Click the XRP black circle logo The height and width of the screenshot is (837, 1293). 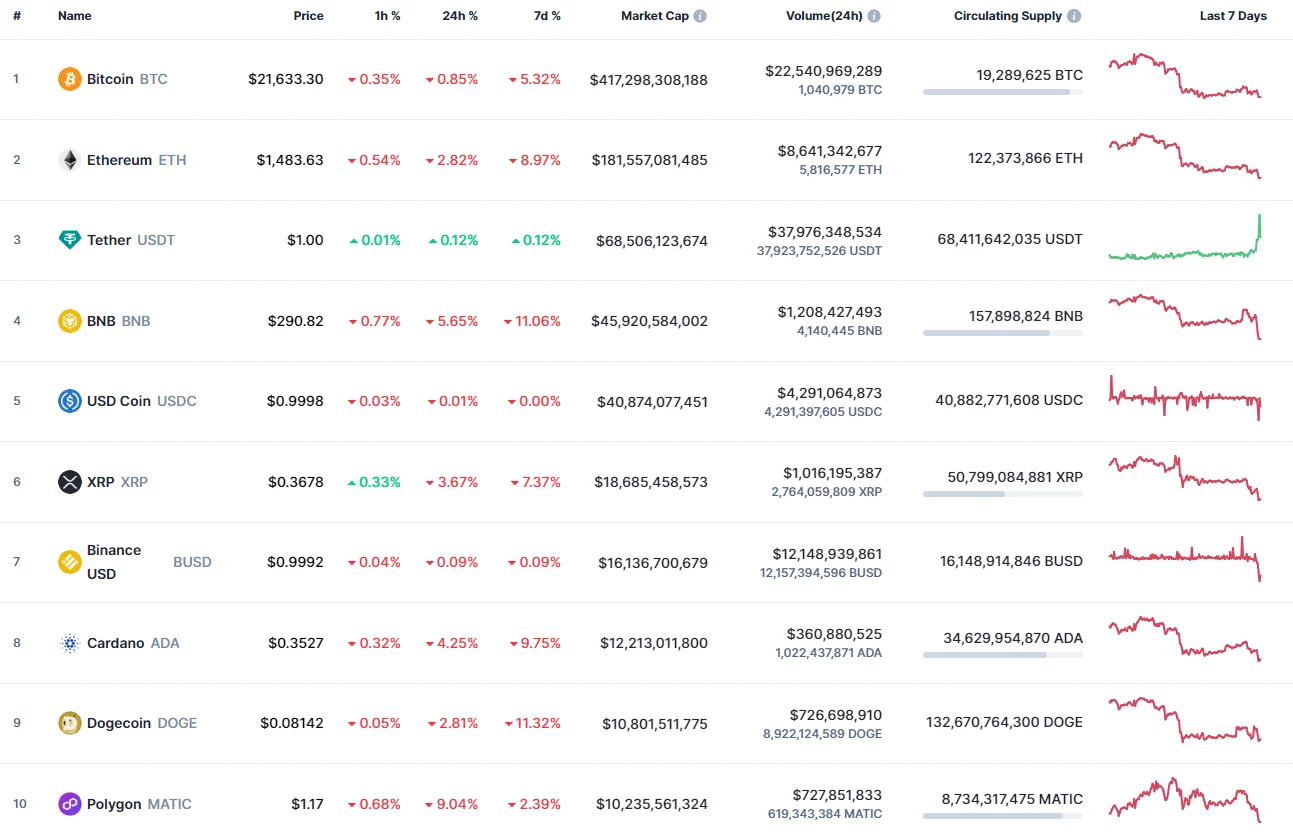[x=69, y=482]
